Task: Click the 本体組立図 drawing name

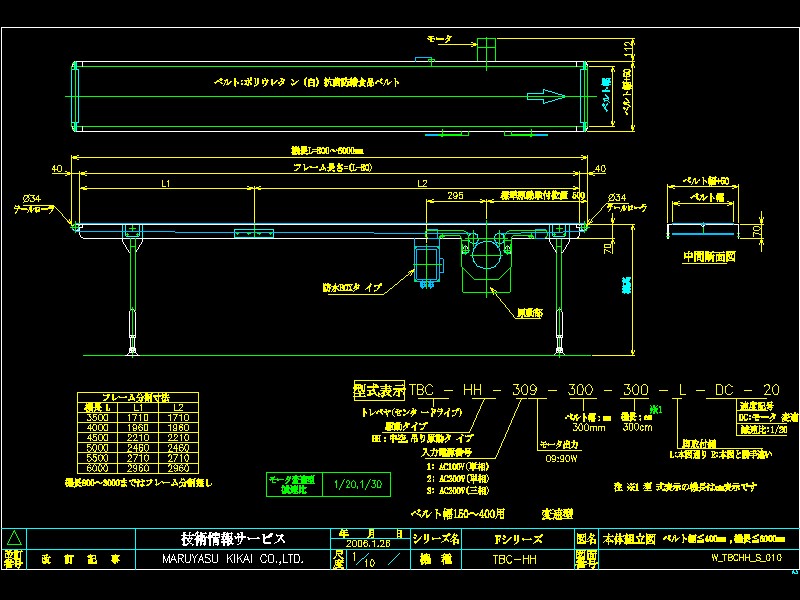Action: tap(629, 539)
